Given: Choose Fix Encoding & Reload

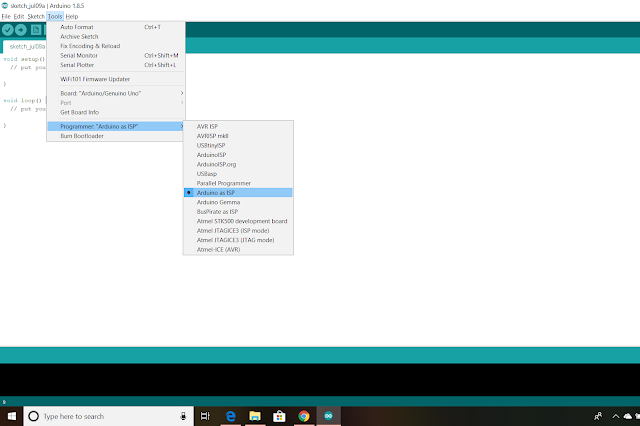Looking at the screenshot, I should point(116,46).
